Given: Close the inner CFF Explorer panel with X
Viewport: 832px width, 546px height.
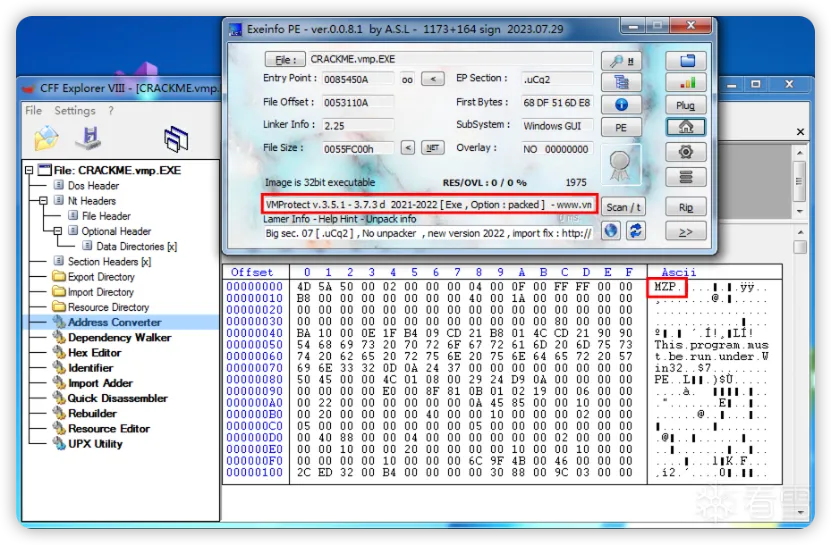Looking at the screenshot, I should click(800, 132).
